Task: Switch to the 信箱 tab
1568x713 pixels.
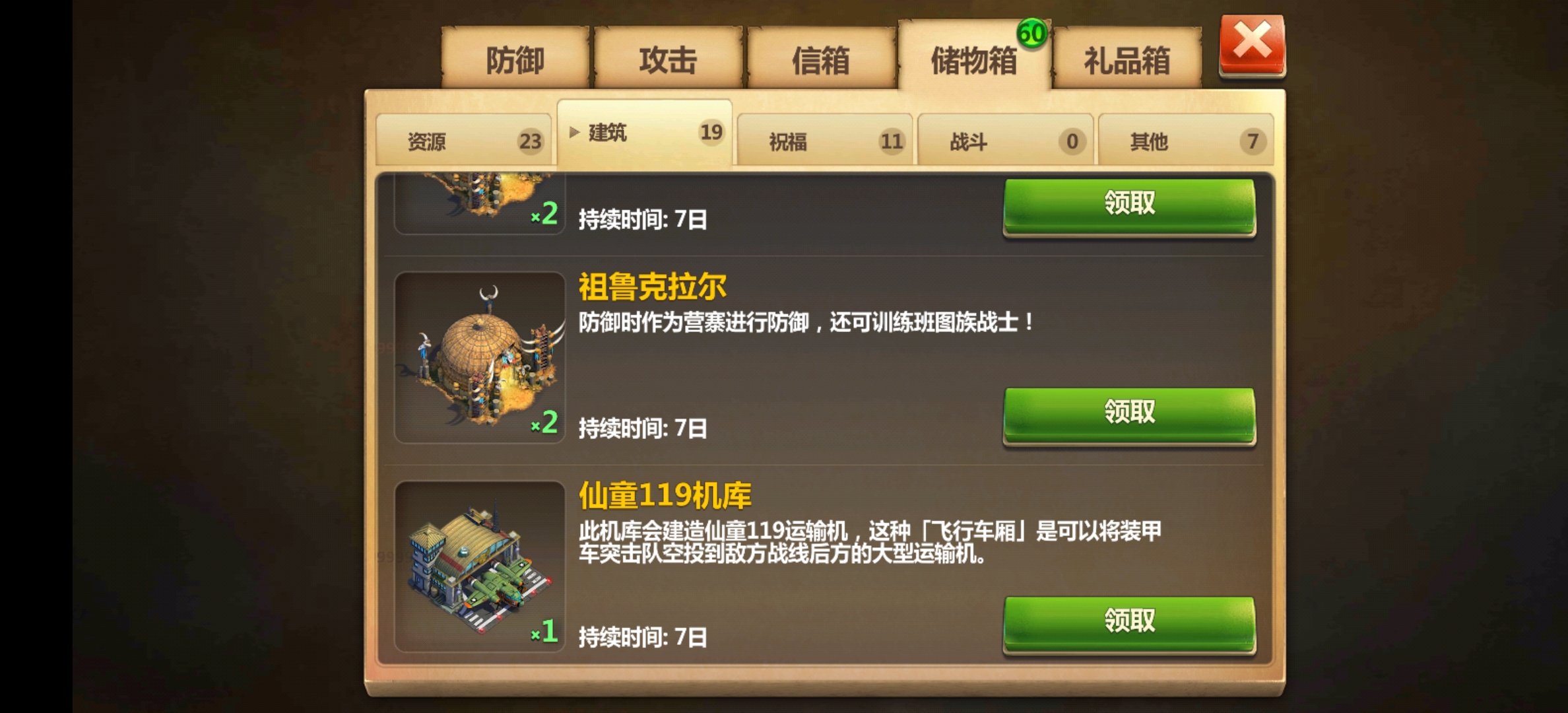Action: pyautogui.click(x=821, y=58)
